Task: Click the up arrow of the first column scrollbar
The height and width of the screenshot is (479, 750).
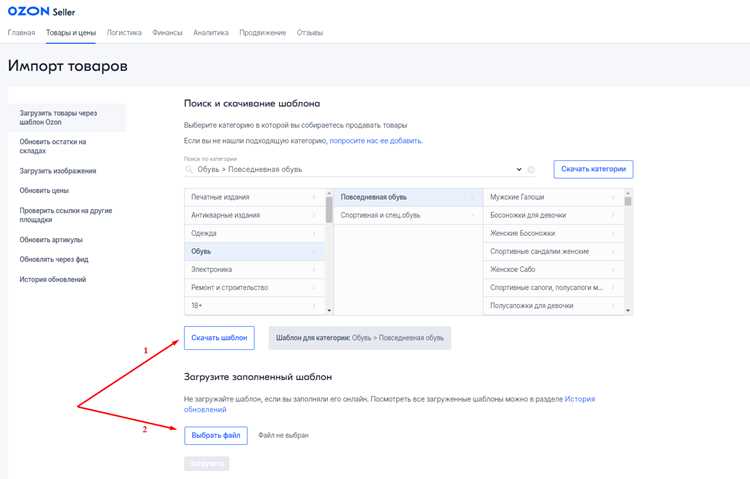Action: pos(329,192)
